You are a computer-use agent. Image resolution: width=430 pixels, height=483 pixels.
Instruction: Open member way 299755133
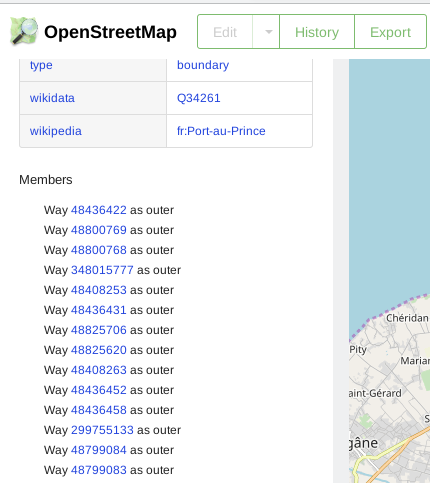click(x=102, y=430)
